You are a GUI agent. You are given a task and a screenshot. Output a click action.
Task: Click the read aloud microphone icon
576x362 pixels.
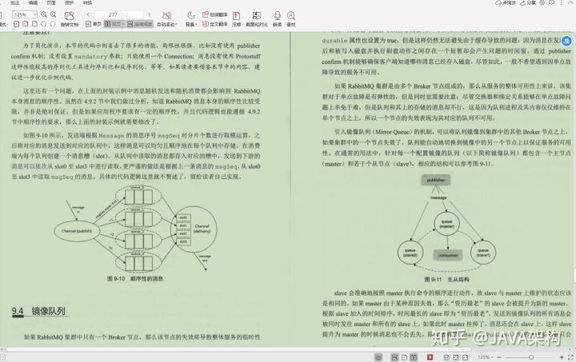(x=277, y=18)
